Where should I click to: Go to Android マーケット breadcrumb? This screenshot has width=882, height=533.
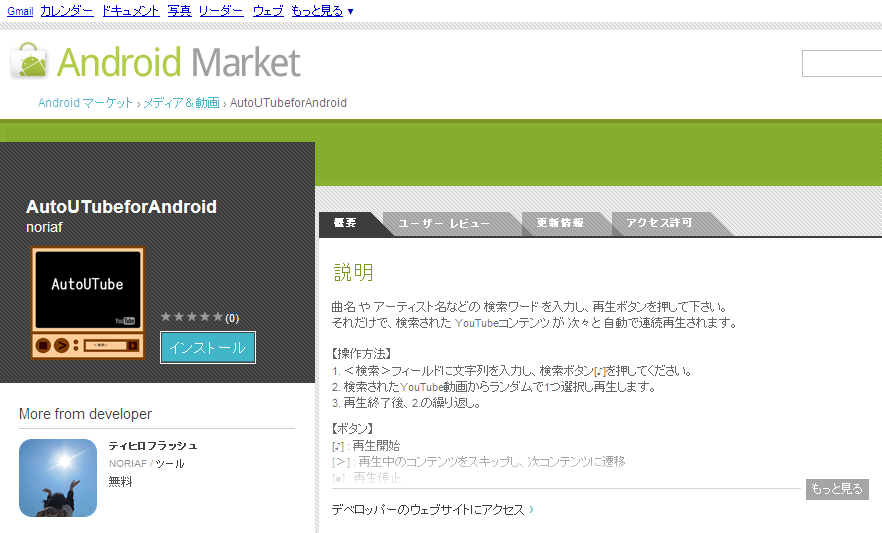tap(85, 103)
